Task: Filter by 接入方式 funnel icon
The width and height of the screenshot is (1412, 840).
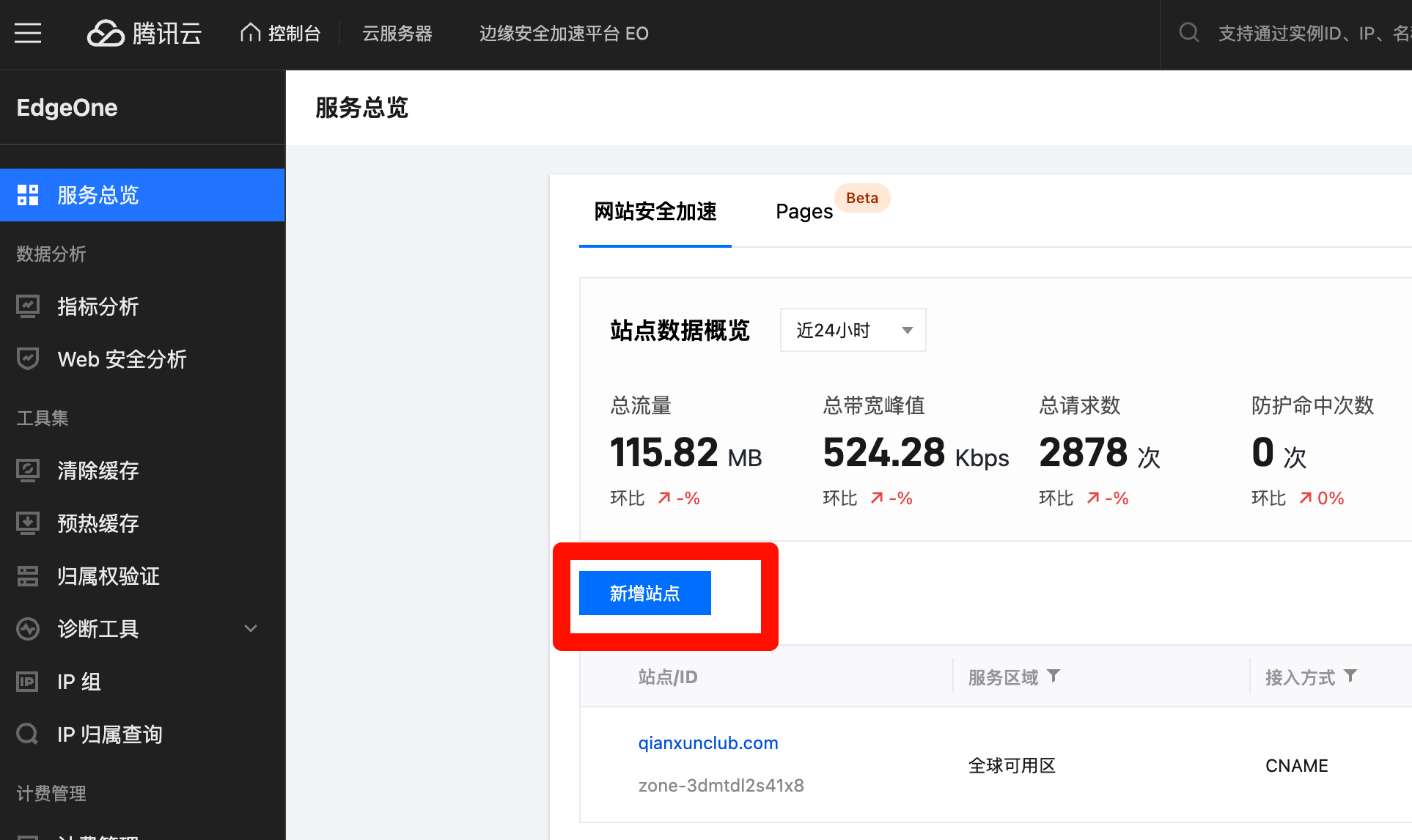Action: coord(1350,676)
